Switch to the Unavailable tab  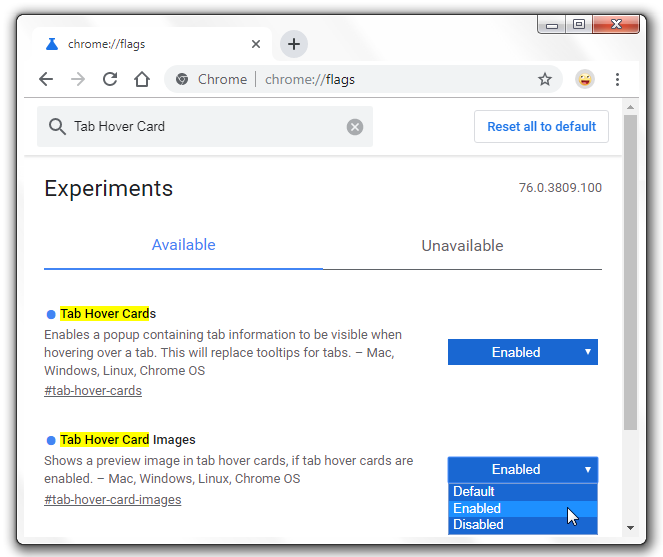[x=462, y=246]
